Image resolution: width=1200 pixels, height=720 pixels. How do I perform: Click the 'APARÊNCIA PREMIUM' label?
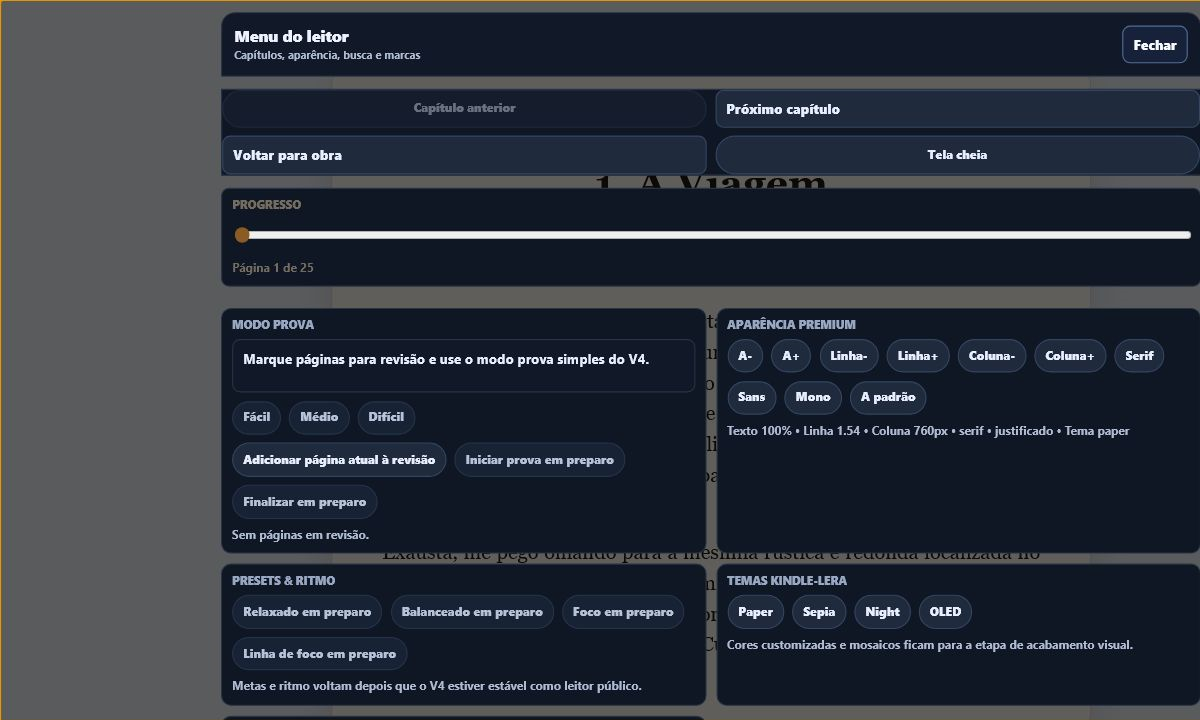(791, 325)
